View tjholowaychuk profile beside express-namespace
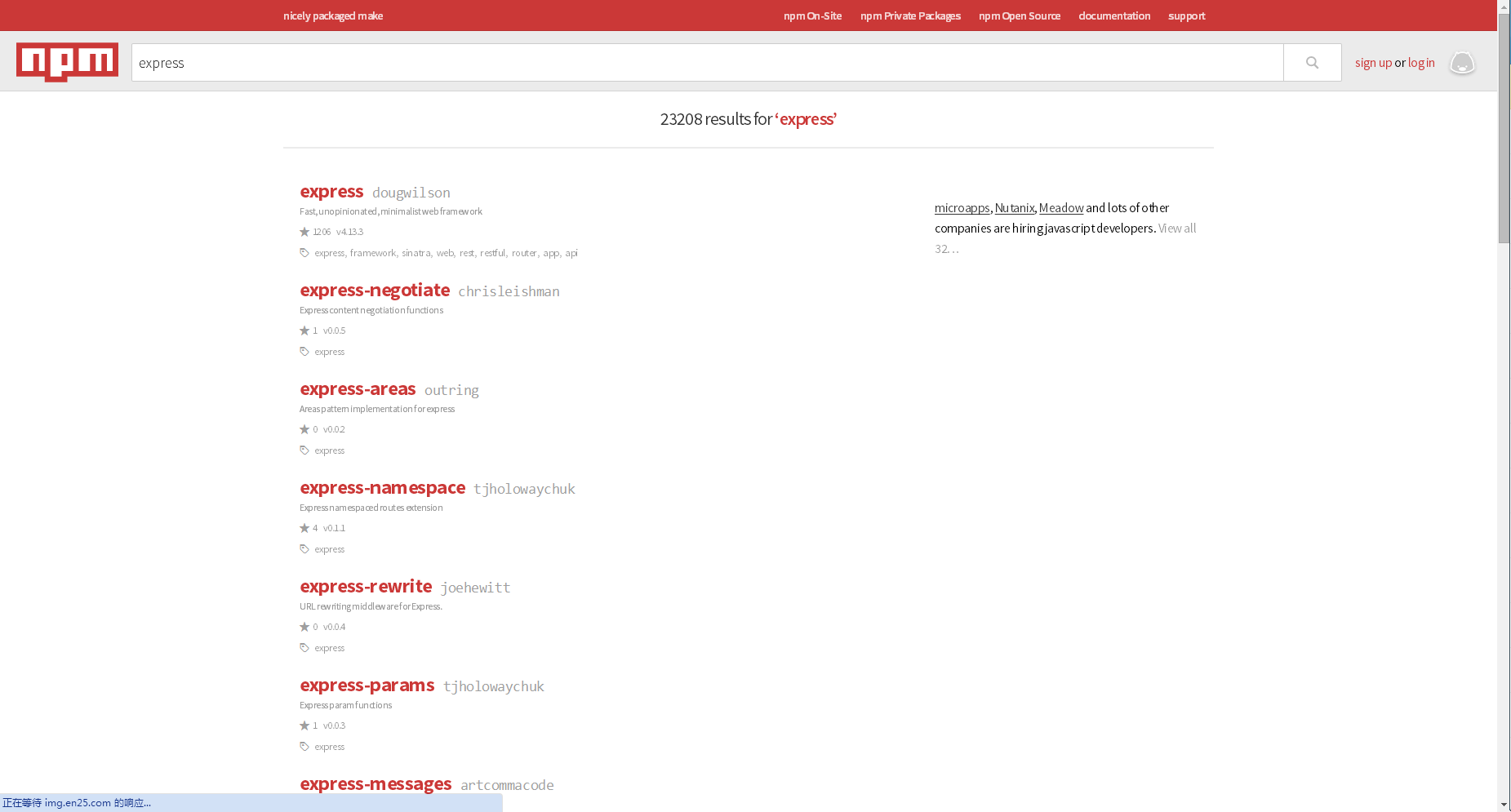This screenshot has height=812, width=1511. click(x=524, y=489)
